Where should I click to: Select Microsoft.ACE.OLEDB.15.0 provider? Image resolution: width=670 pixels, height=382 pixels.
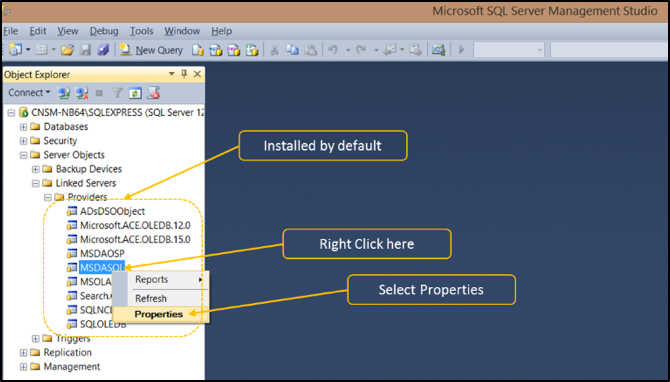click(x=135, y=239)
